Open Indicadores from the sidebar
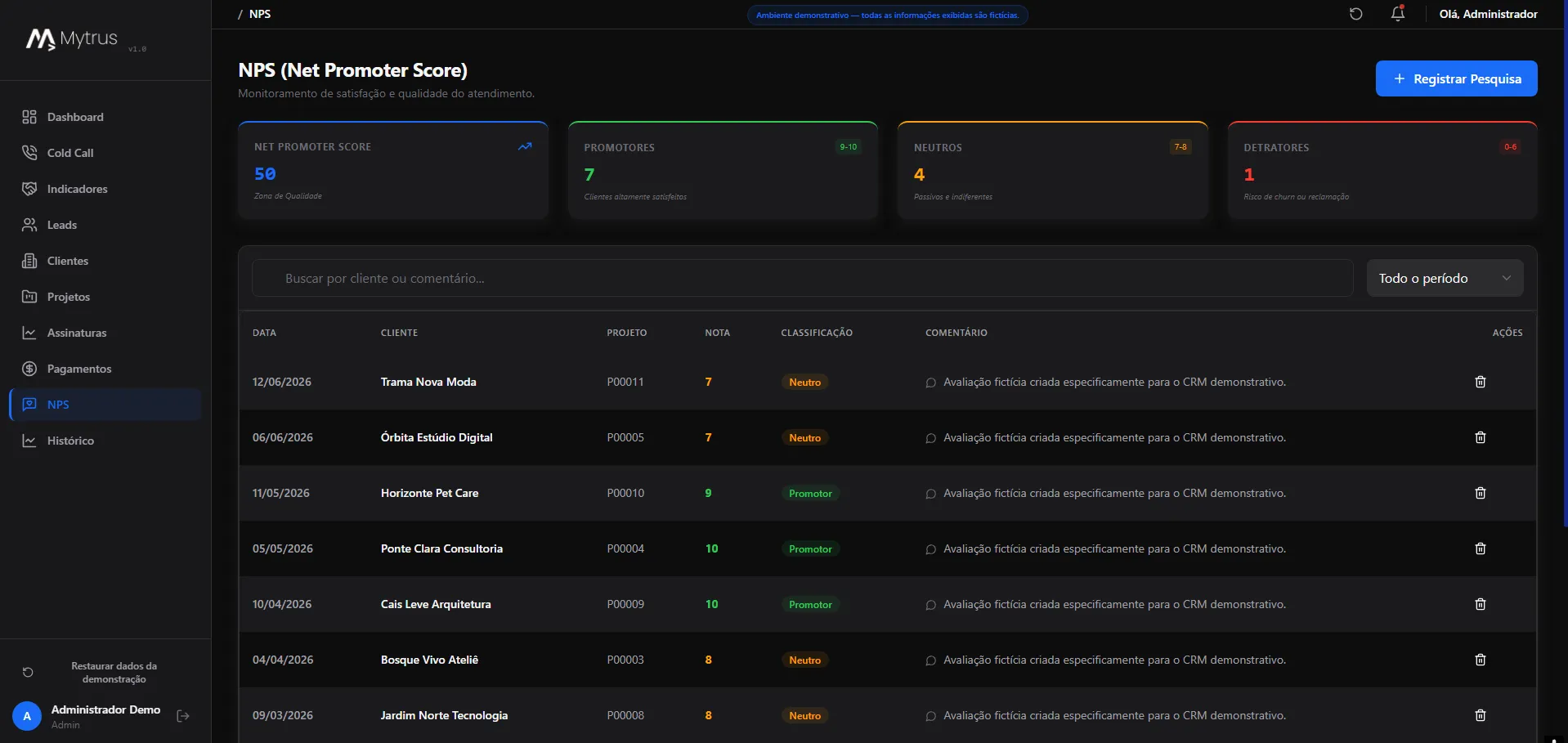Screen dimensions: 1568x743 105,189
